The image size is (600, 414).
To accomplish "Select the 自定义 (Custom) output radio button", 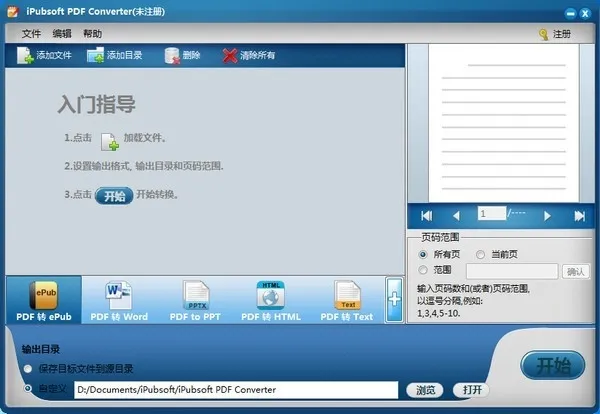I will click(x=28, y=389).
